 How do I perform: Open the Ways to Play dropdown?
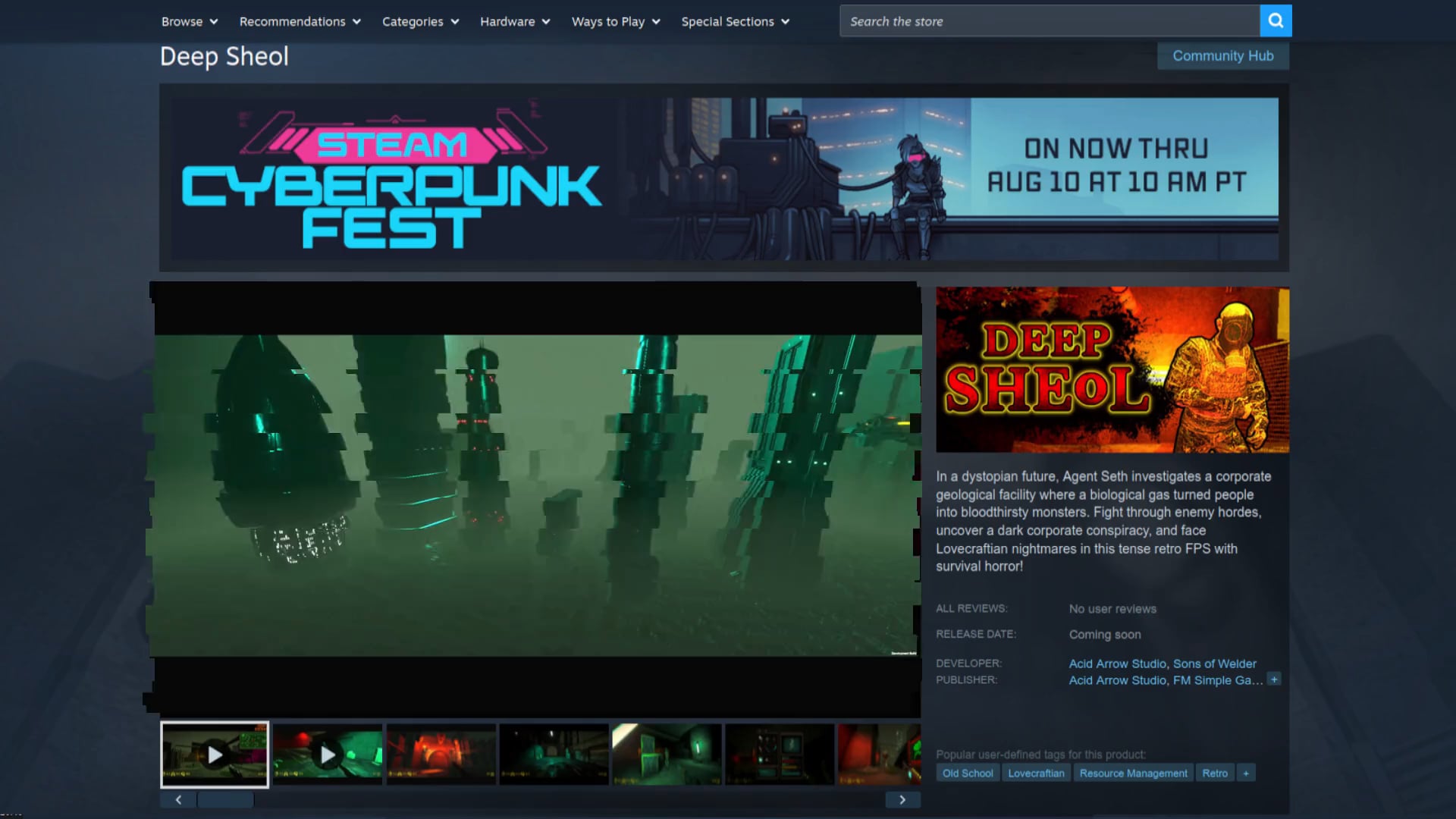click(616, 21)
